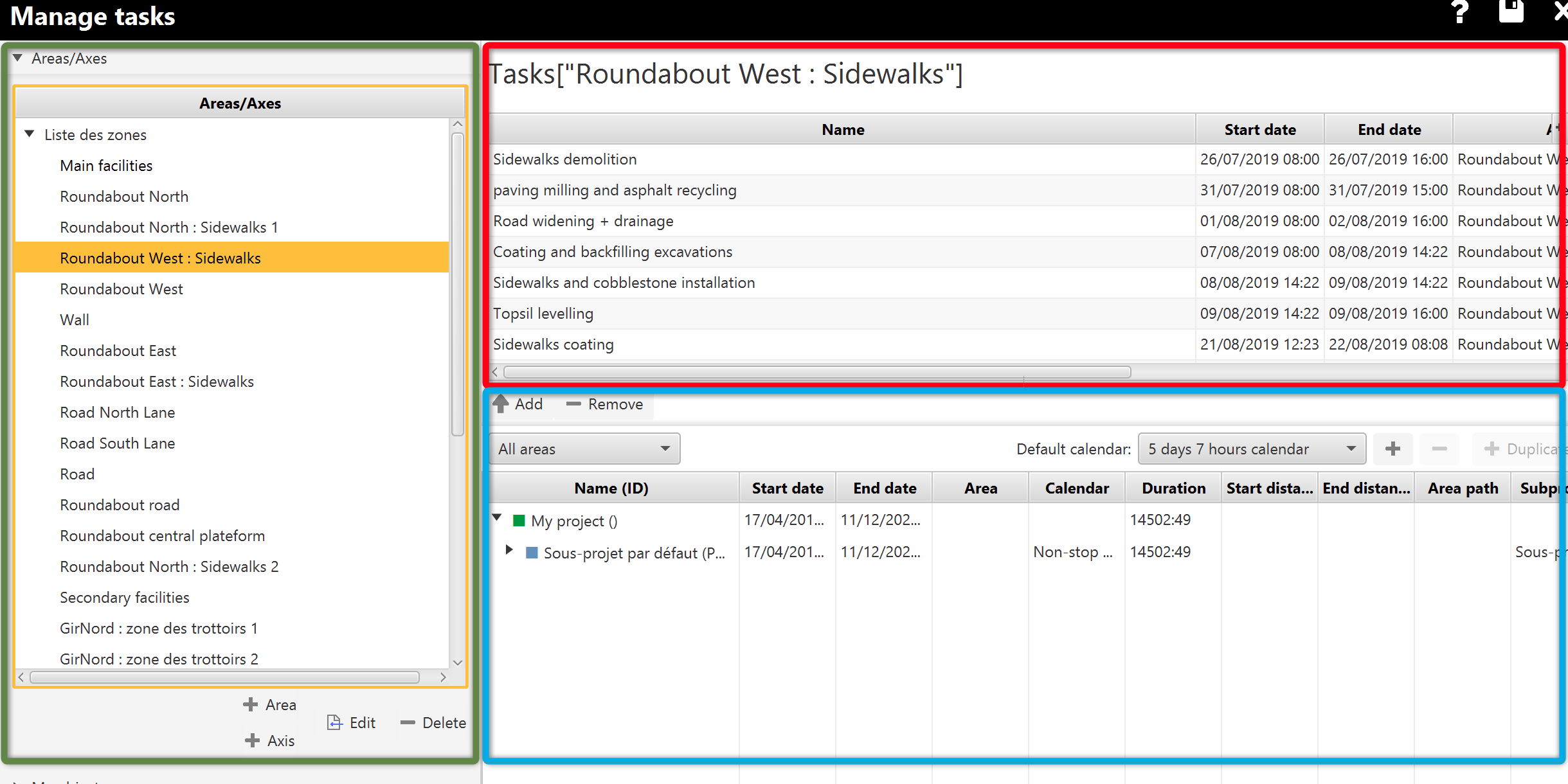Select Roundabout West : Sidewalks row
Screen dimensions: 1568x784
click(231, 258)
